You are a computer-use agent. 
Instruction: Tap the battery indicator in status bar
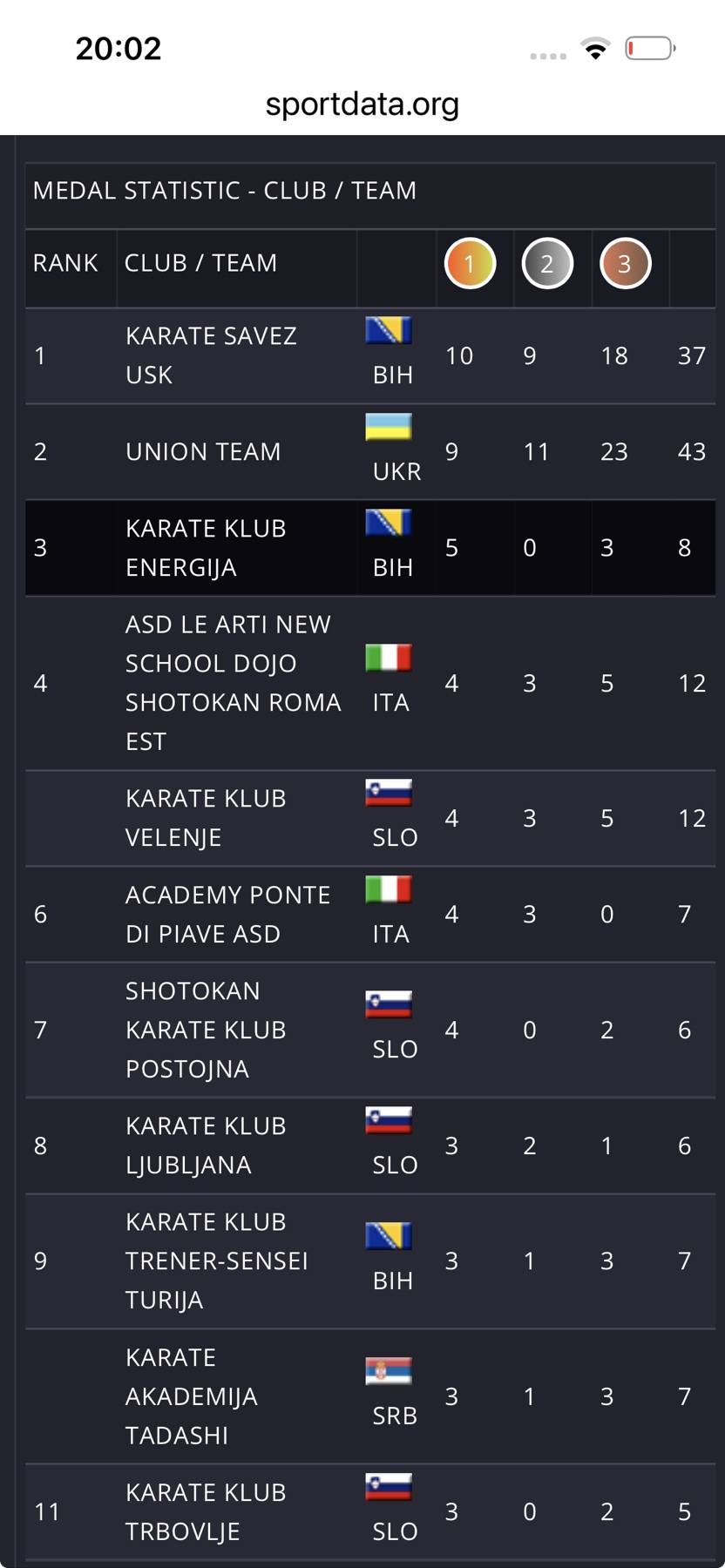click(x=650, y=49)
